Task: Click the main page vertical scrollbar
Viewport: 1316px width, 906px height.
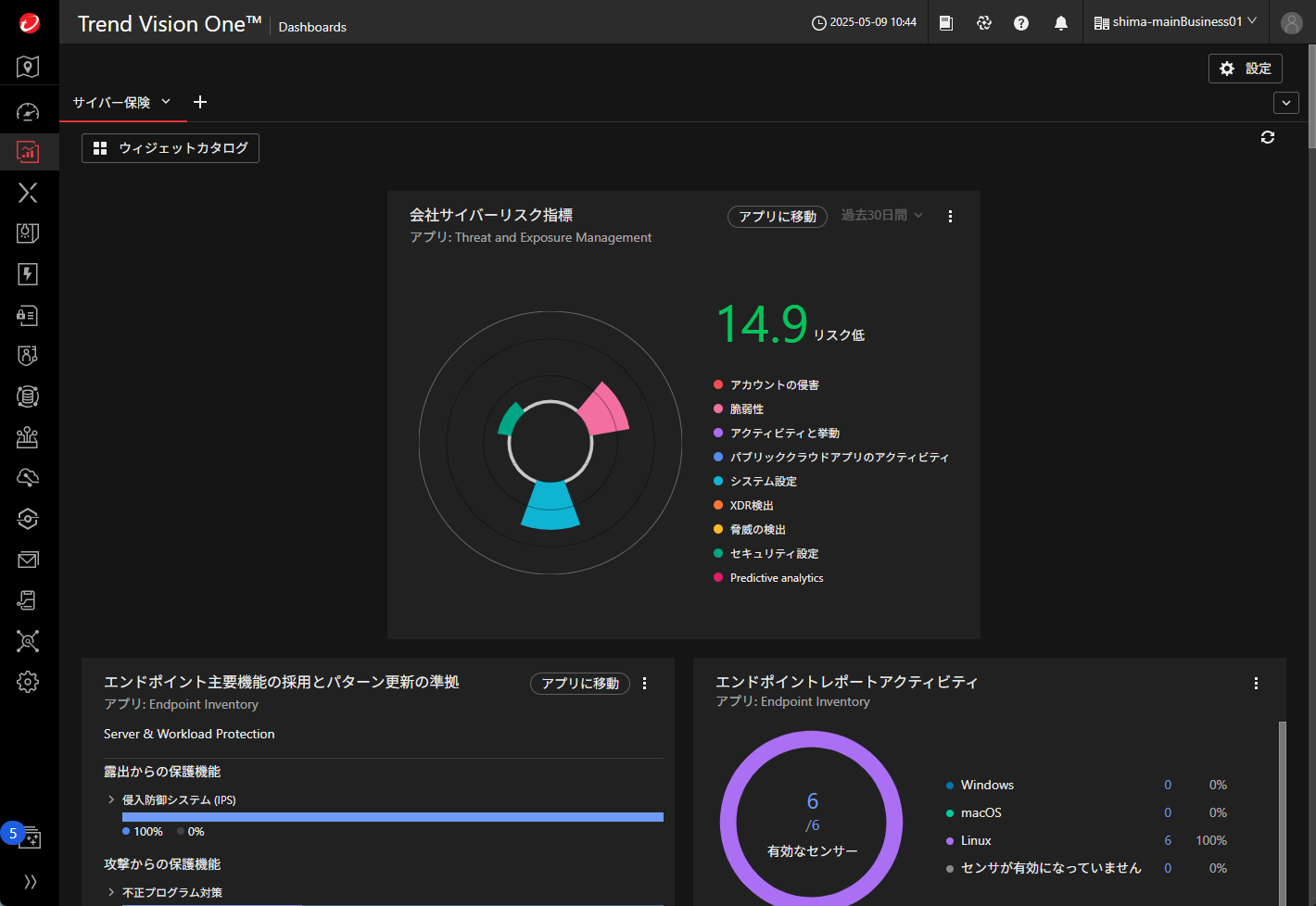Action: pos(1312,96)
